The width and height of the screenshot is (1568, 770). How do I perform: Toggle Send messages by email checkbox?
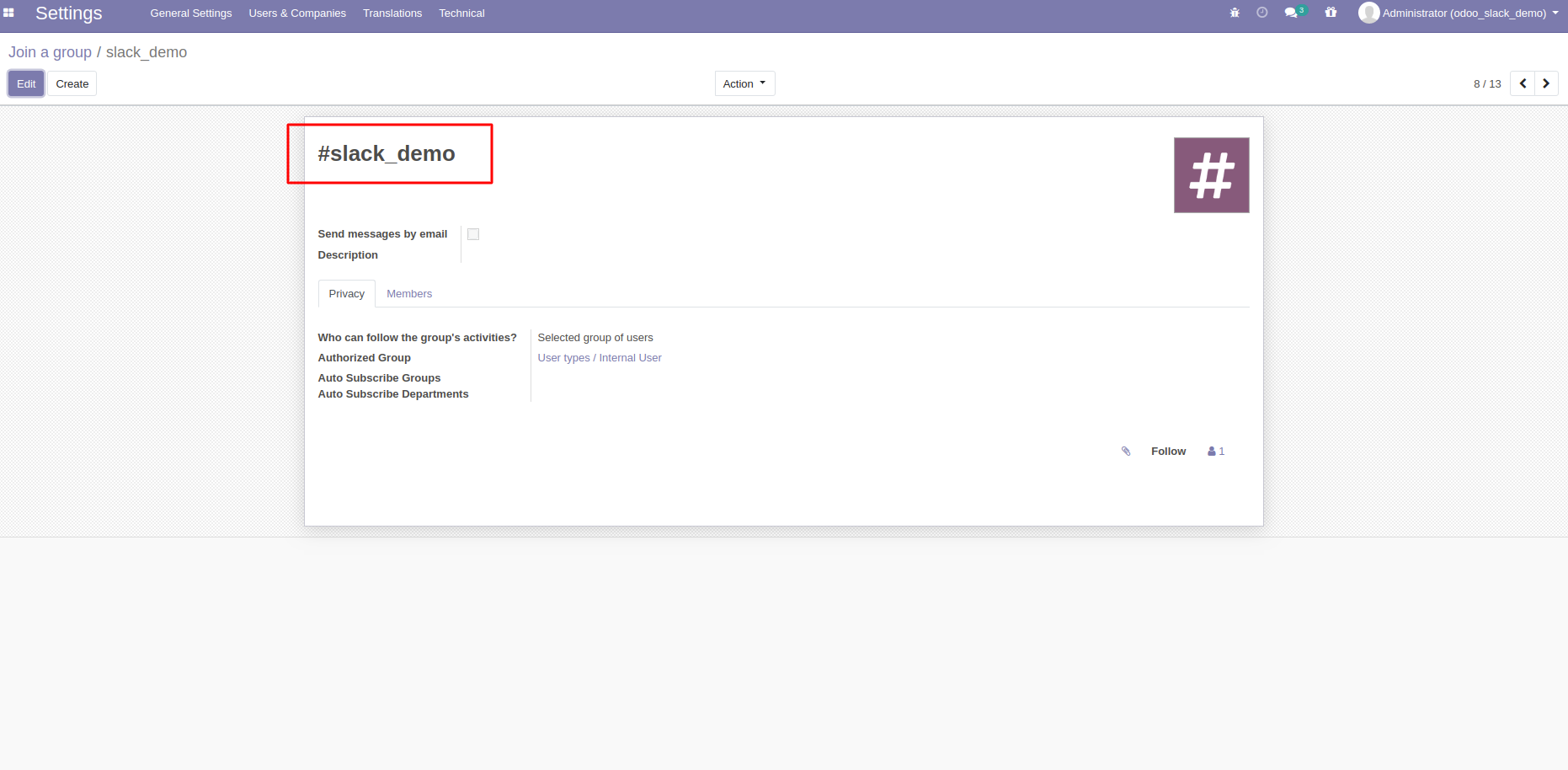(x=473, y=234)
